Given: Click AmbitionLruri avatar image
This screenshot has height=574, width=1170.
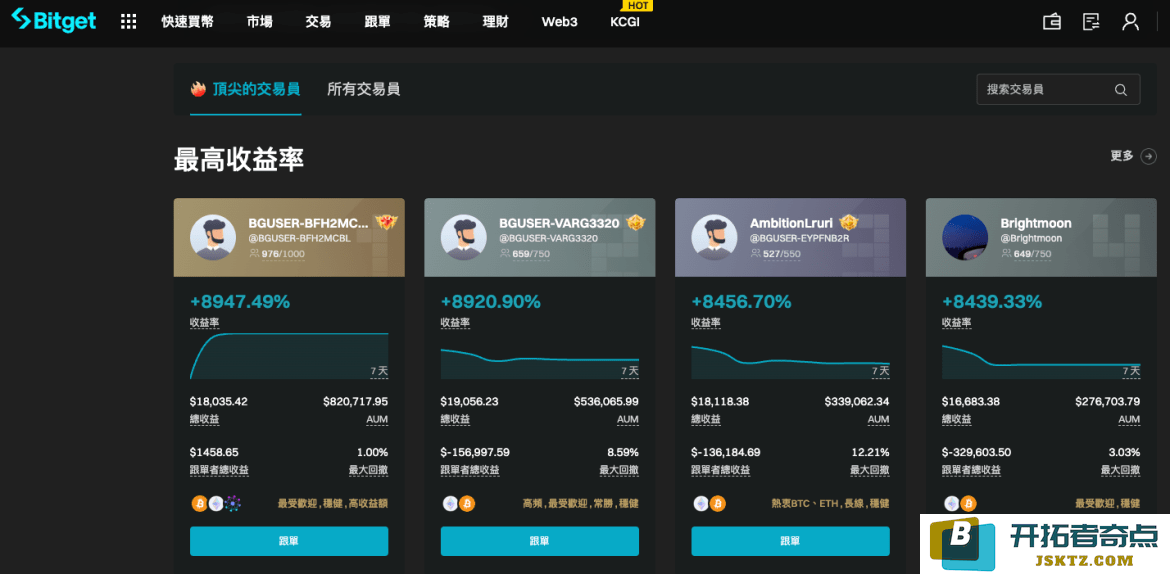Looking at the screenshot, I should (714, 237).
